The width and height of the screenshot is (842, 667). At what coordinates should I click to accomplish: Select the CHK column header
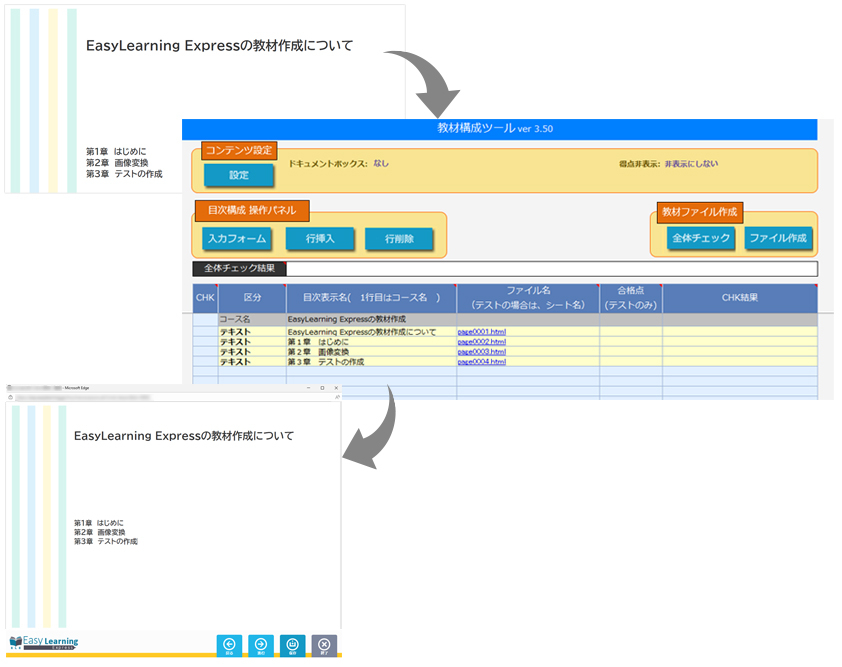coord(204,298)
